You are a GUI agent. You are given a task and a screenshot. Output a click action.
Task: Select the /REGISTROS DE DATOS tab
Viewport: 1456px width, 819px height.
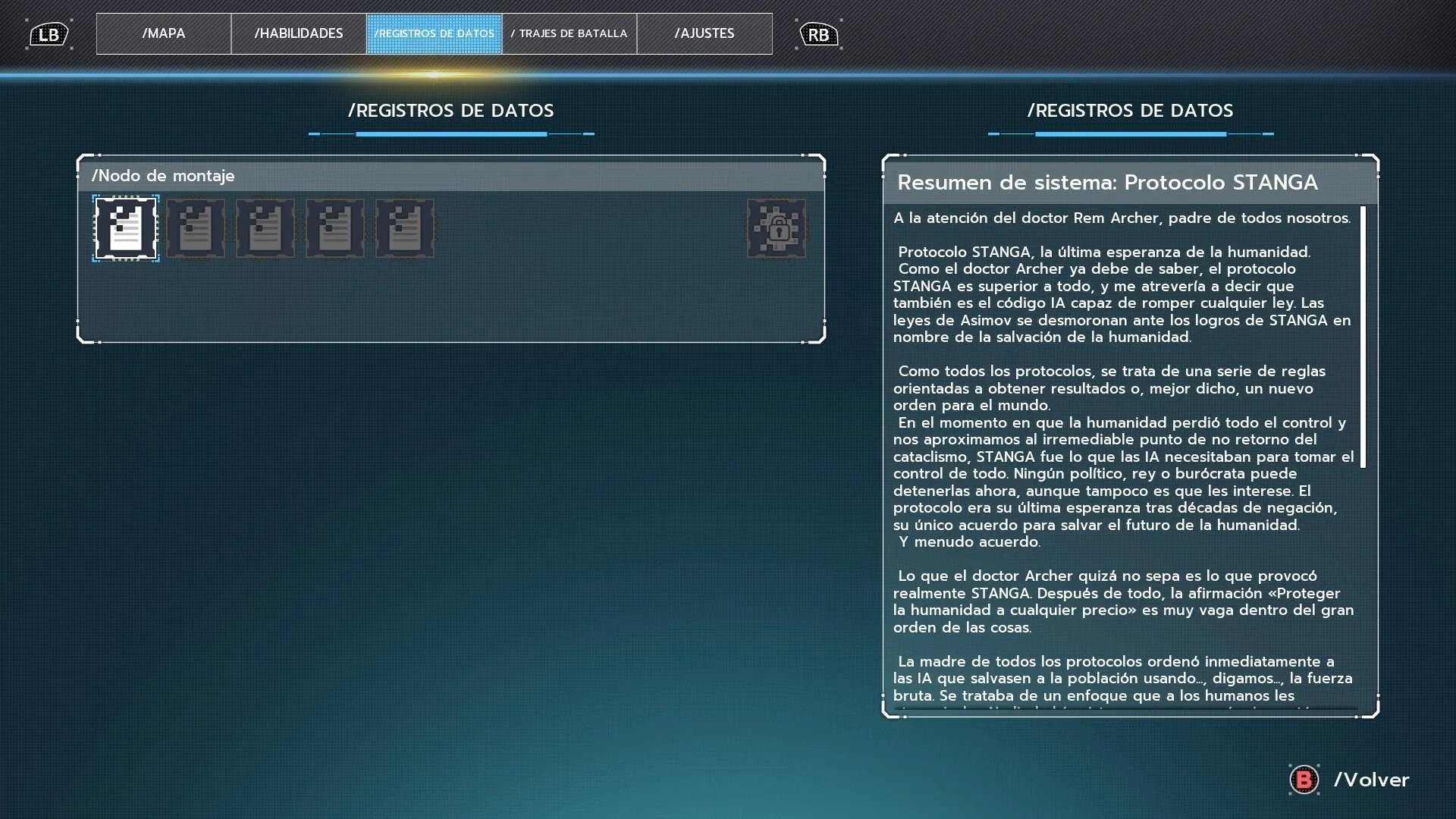(434, 33)
